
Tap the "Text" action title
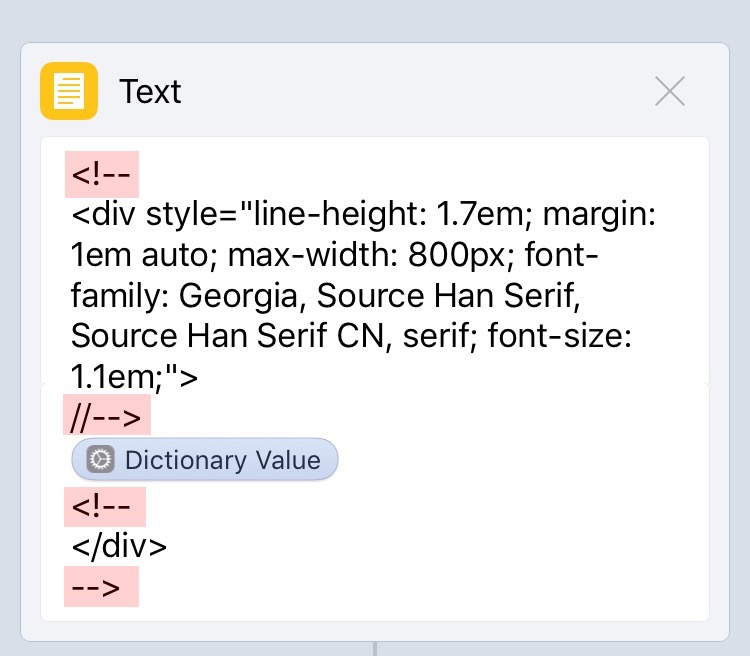pos(150,92)
